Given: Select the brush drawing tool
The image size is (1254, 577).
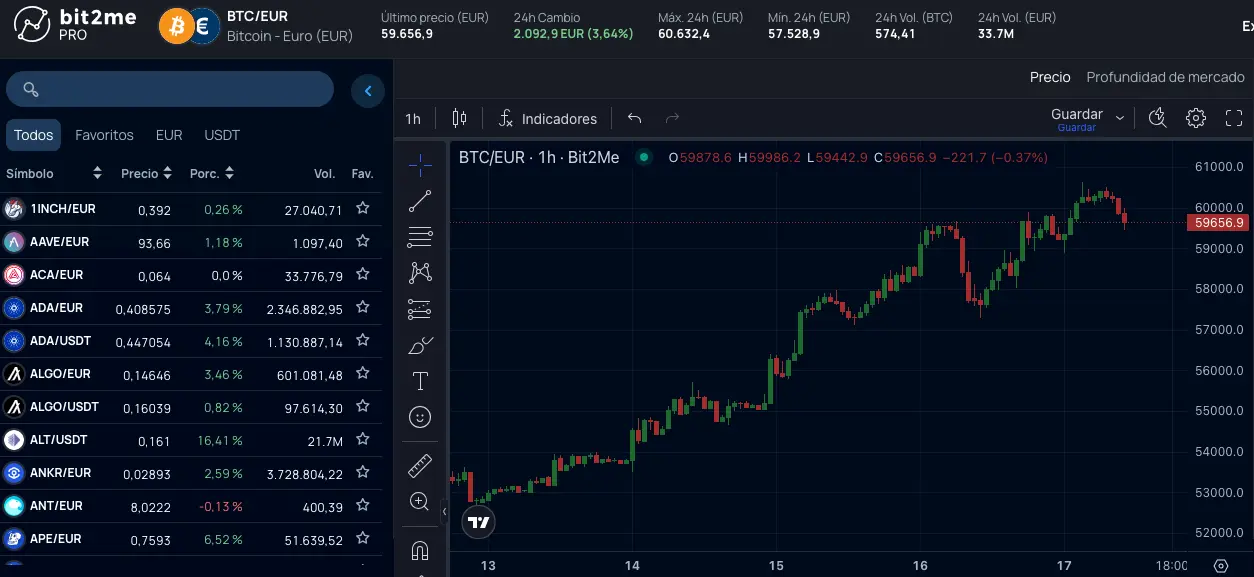Looking at the screenshot, I should (420, 346).
